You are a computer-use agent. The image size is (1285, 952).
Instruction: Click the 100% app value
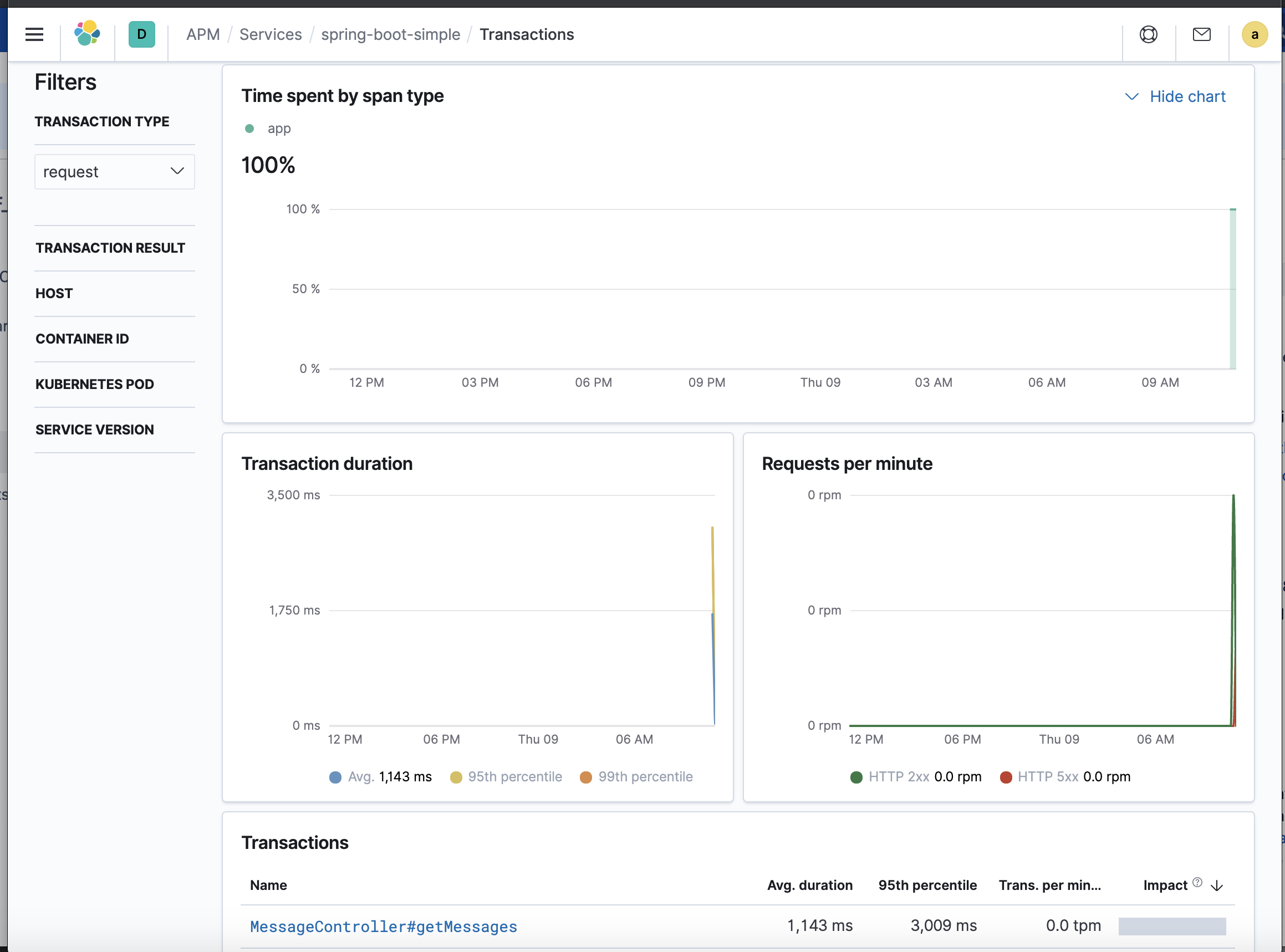(268, 165)
